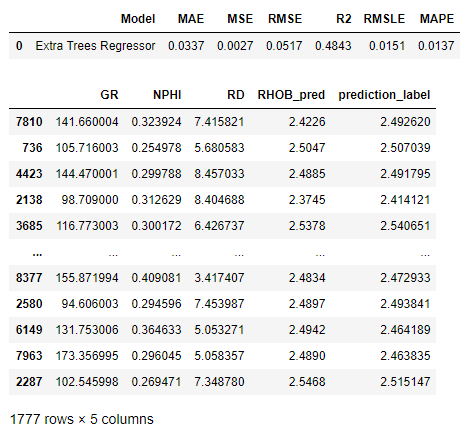This screenshot has height=432, width=471.
Task: Select index 0 in metrics table
Action: [x=19, y=46]
